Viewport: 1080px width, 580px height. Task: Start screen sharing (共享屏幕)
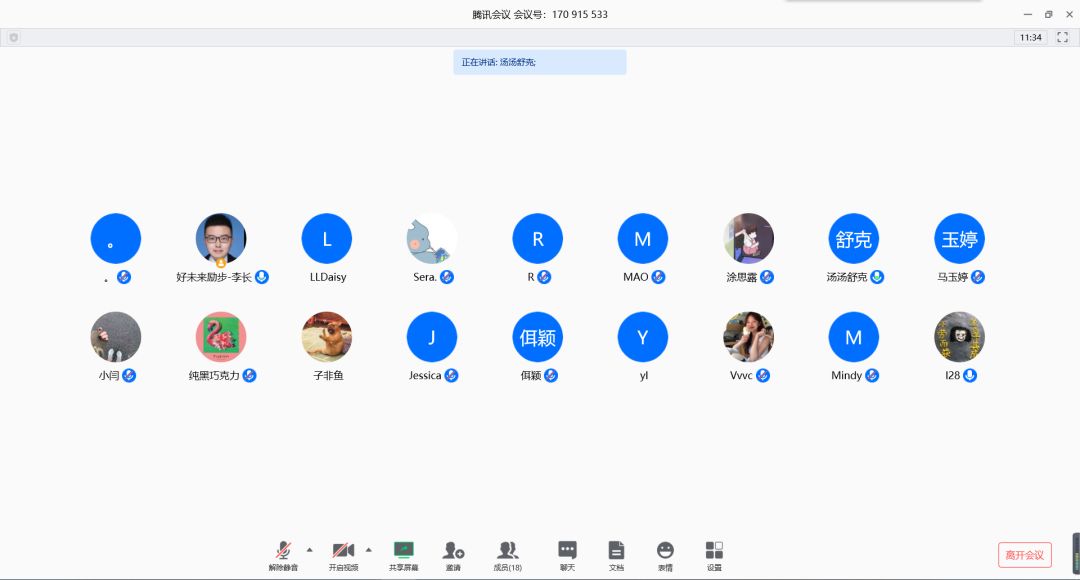(404, 551)
